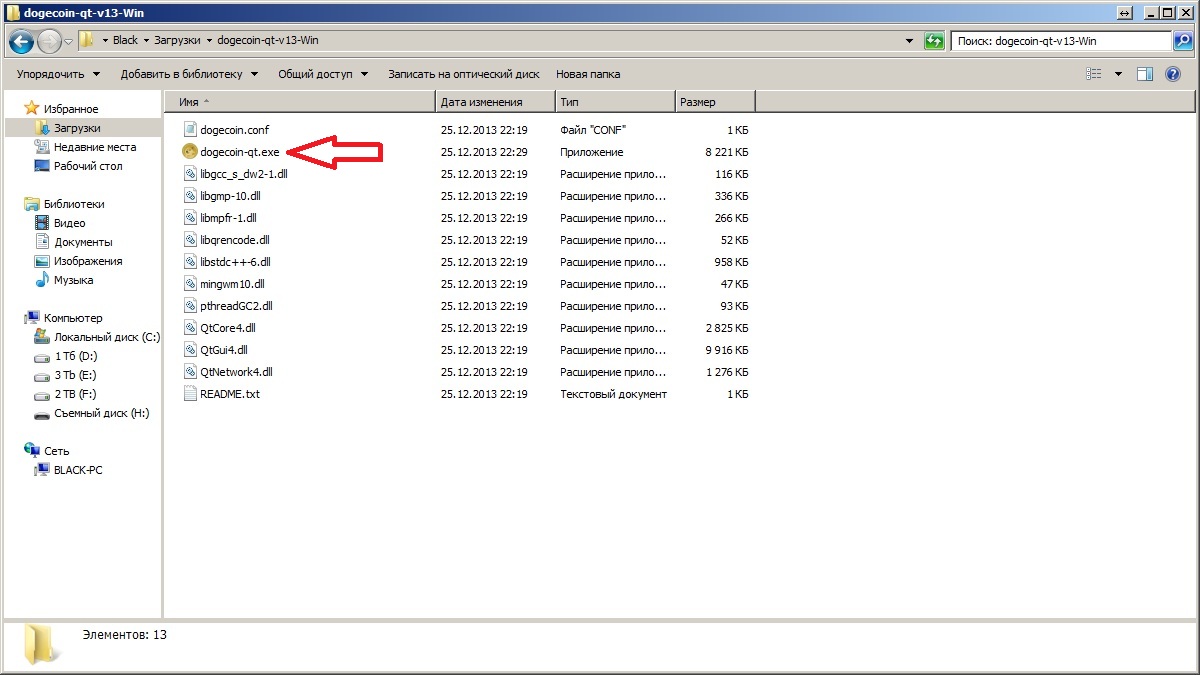Viewport: 1200px width, 675px height.
Task: Click the dogecoin-qt-v13-Win breadcrumb
Action: [268, 41]
